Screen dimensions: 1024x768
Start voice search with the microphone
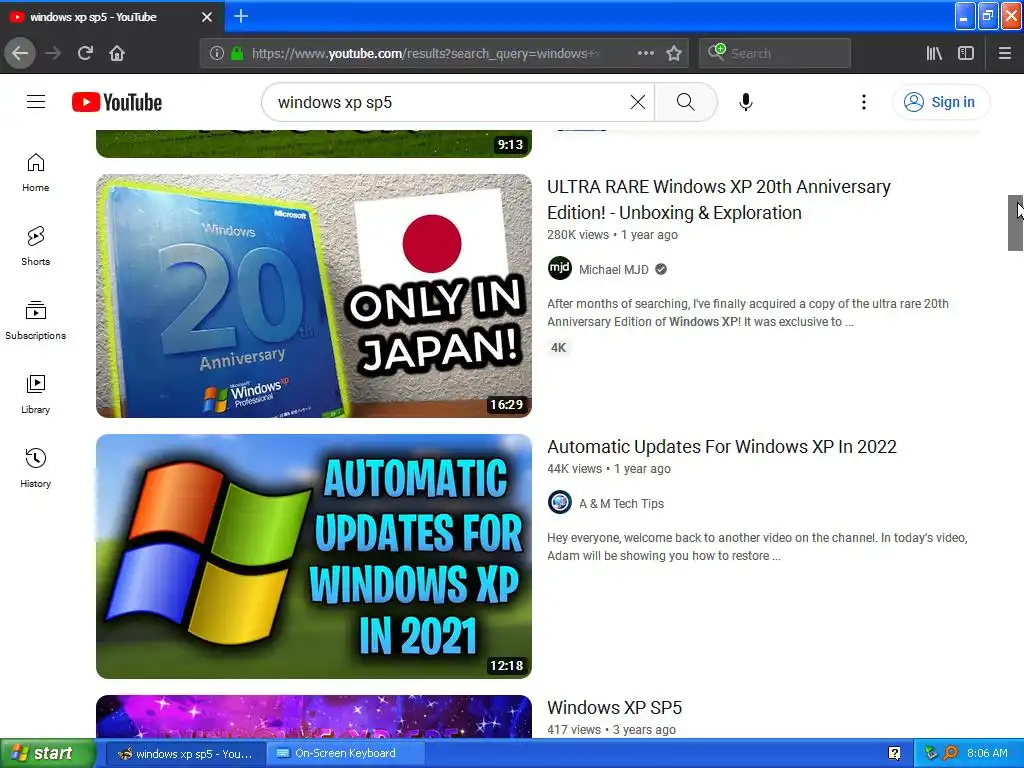[x=746, y=102]
